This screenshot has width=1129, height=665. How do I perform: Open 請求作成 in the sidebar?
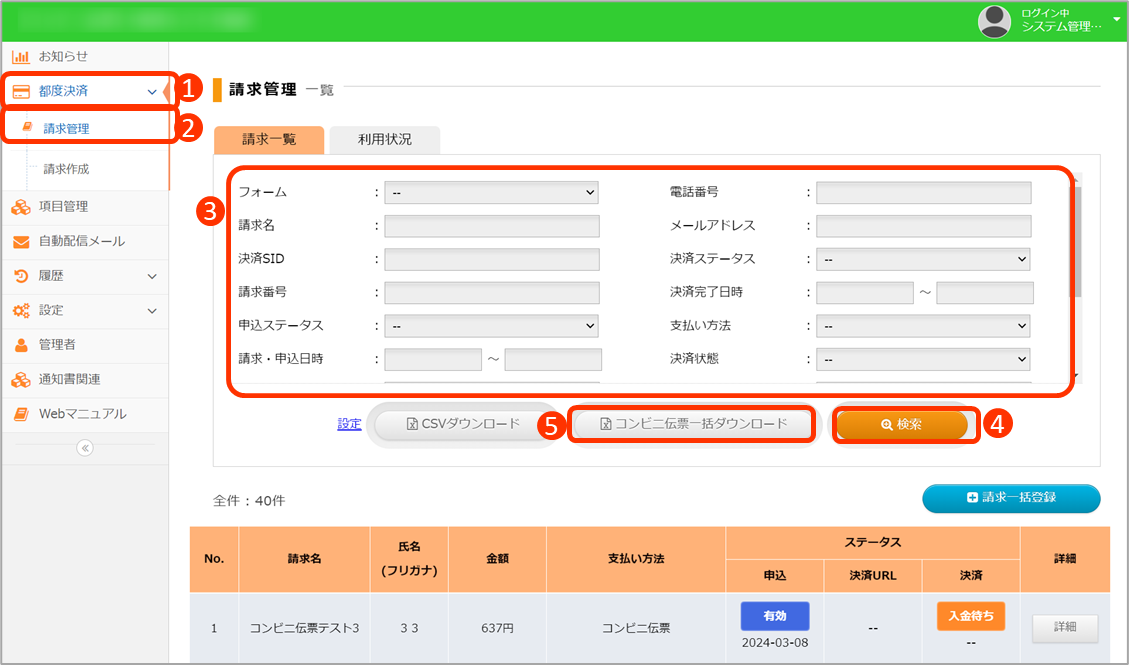tap(66, 169)
